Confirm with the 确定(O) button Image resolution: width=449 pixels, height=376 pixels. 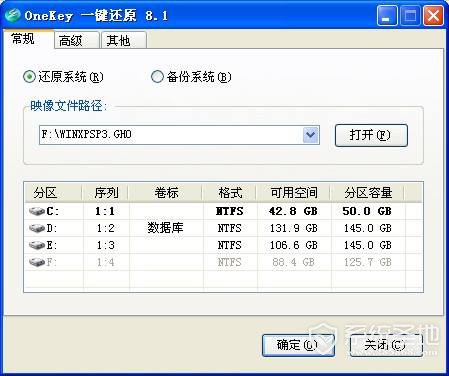pyautogui.click(x=298, y=345)
